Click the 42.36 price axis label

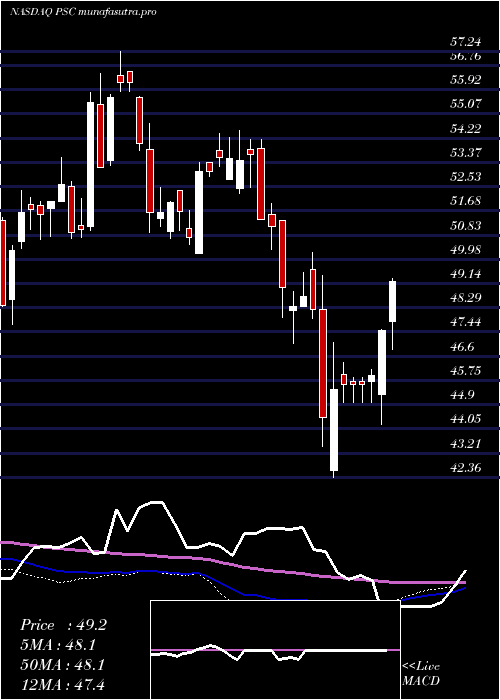click(465, 468)
